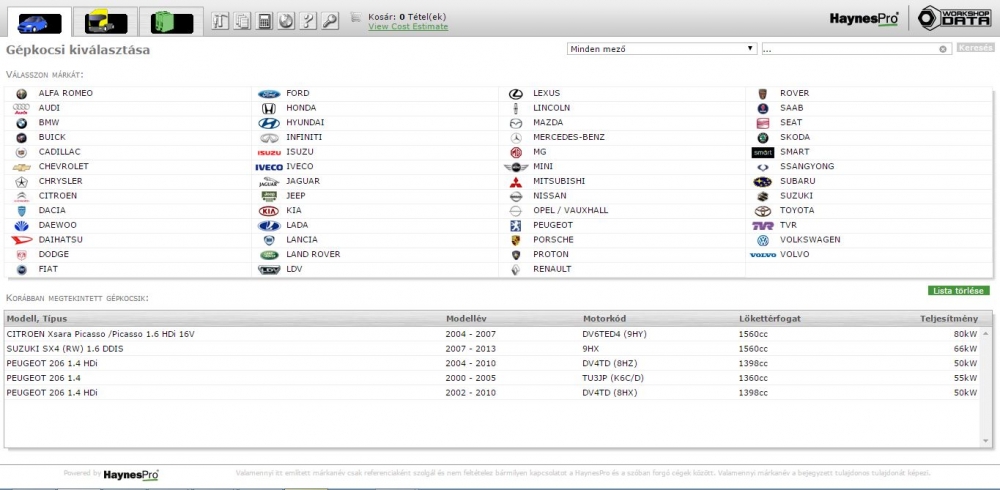Switch to the yellow truck vehicles tab

(x=105, y=22)
